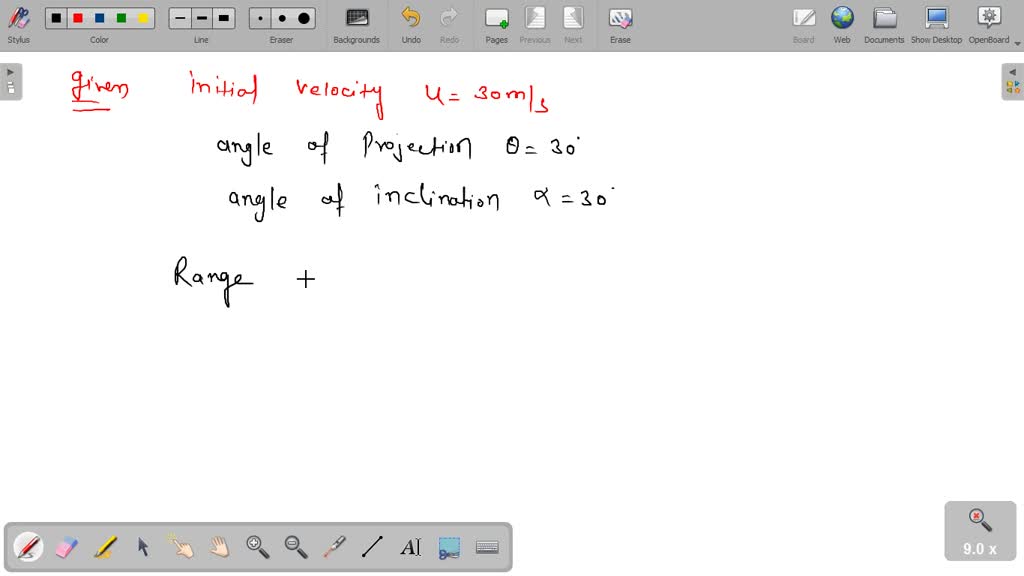The image size is (1024, 576).
Task: Open the Text tool
Action: click(410, 547)
